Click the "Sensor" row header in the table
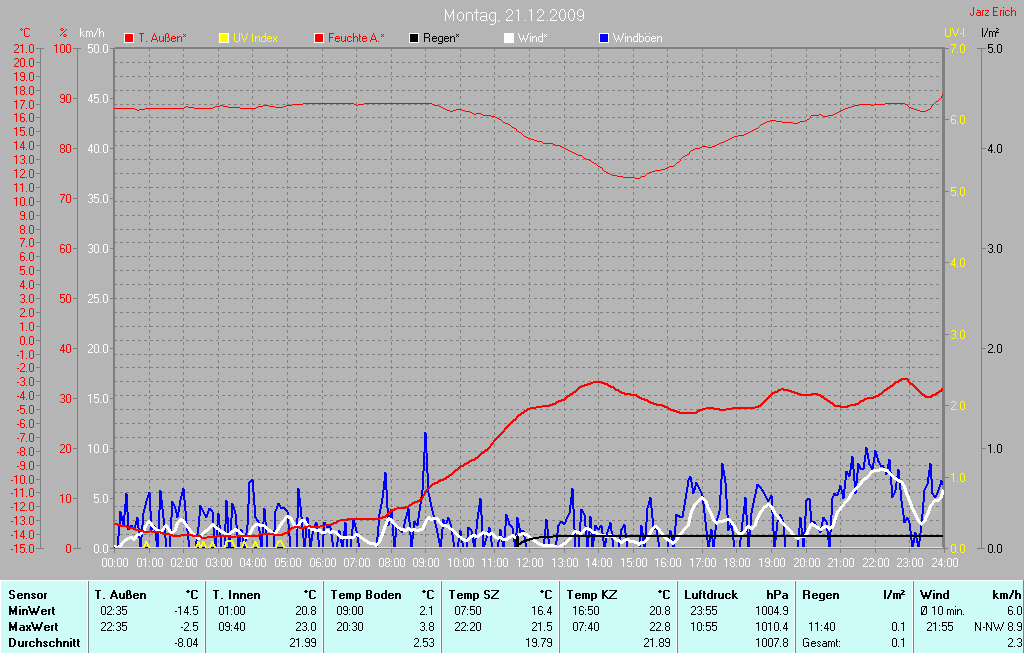This screenshot has height=653, width=1024. point(27,595)
